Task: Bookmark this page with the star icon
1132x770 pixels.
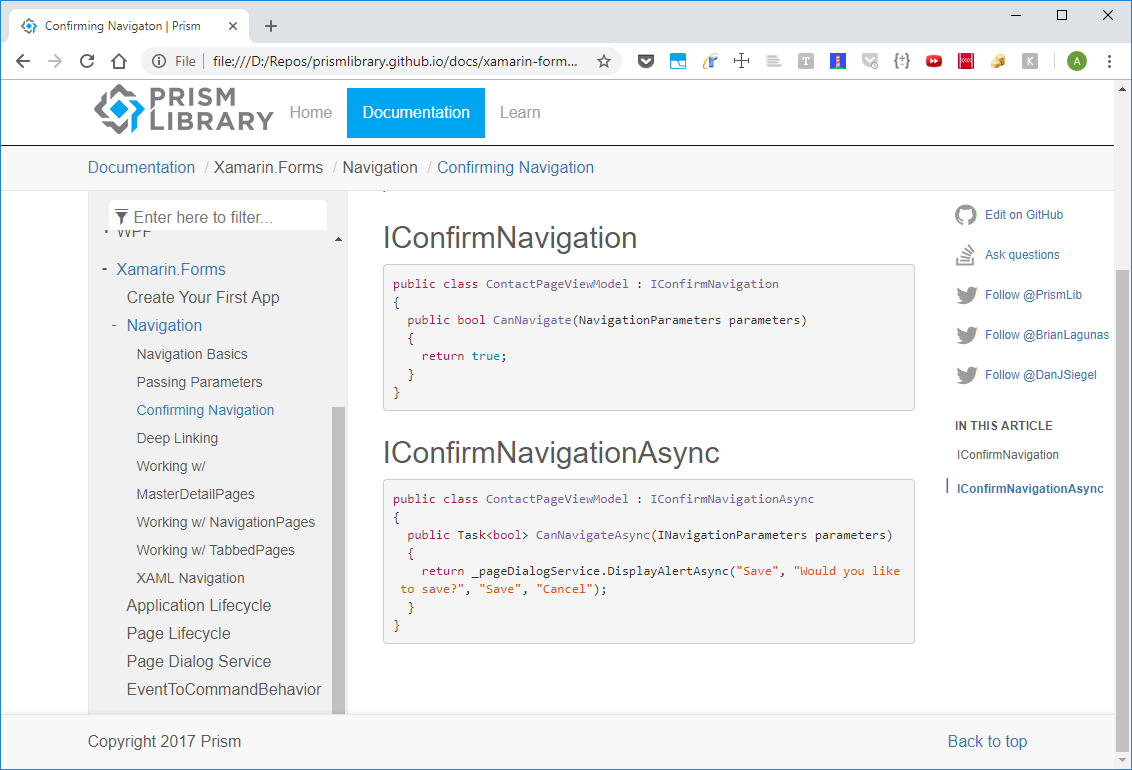Action: pyautogui.click(x=604, y=61)
